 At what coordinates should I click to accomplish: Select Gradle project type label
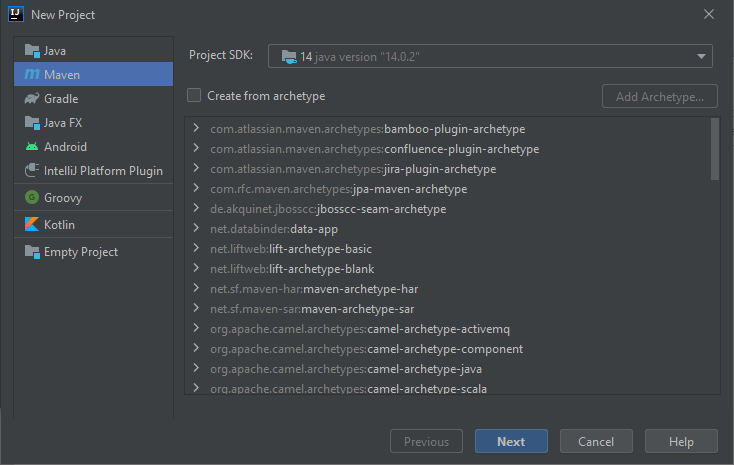coord(61,99)
